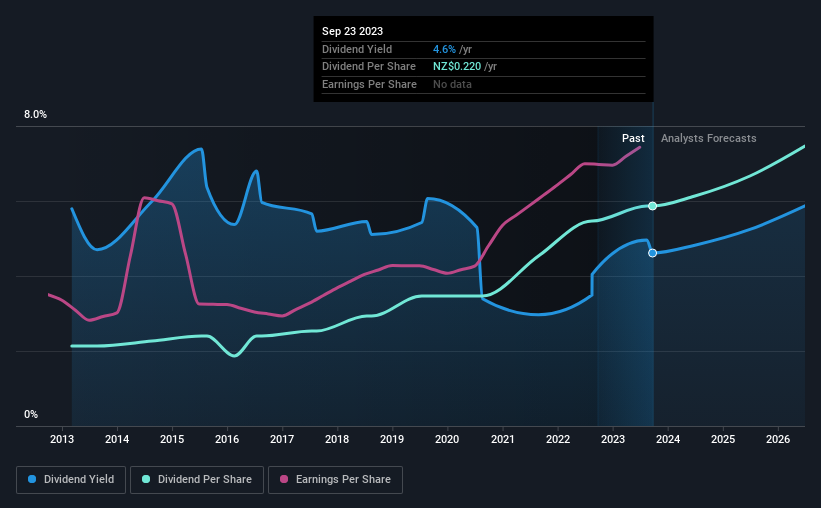Click the 4.6% dividend yield value
The height and width of the screenshot is (508, 821).
click(x=444, y=49)
